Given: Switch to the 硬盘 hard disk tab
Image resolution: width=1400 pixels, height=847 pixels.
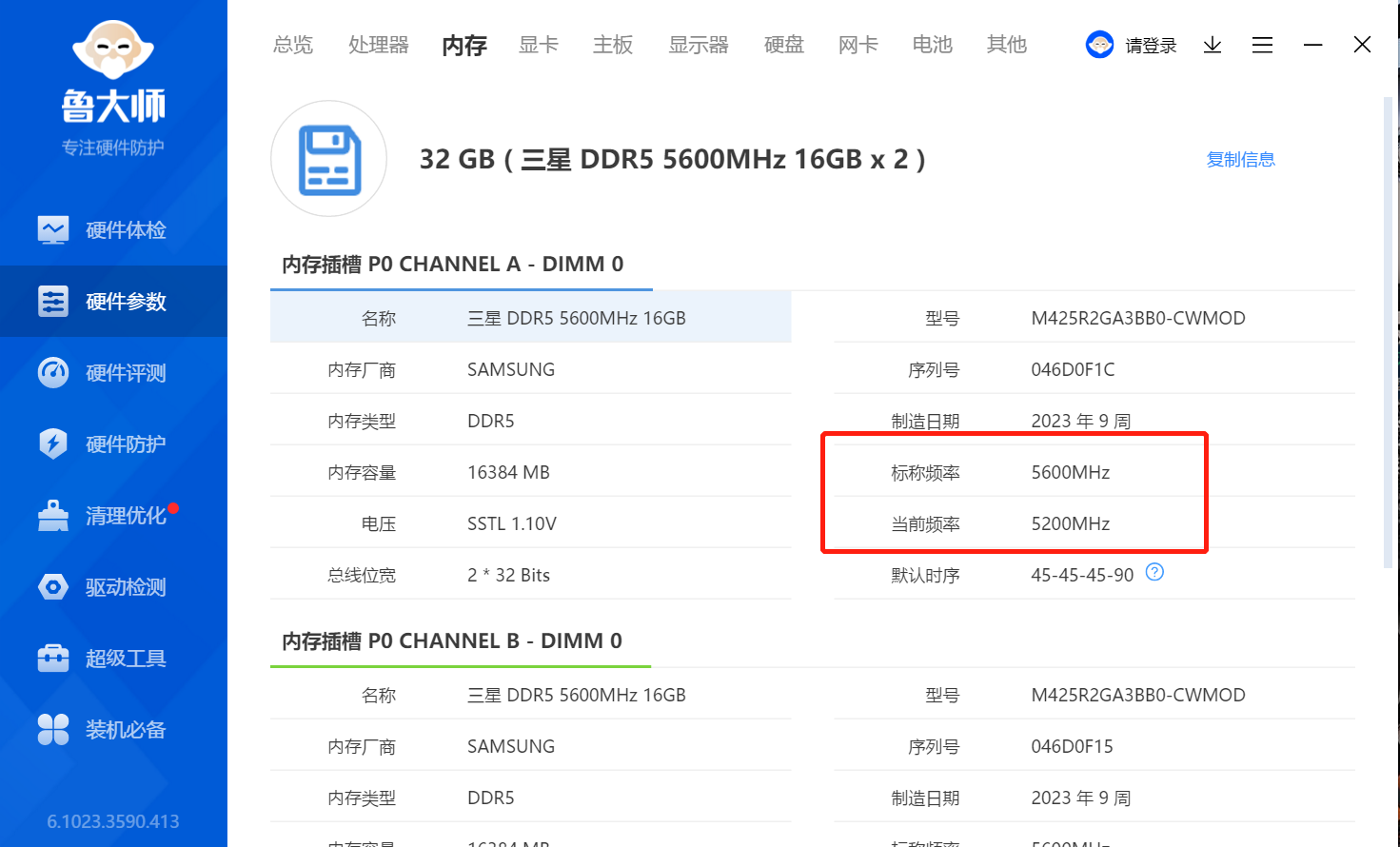Looking at the screenshot, I should (x=784, y=45).
